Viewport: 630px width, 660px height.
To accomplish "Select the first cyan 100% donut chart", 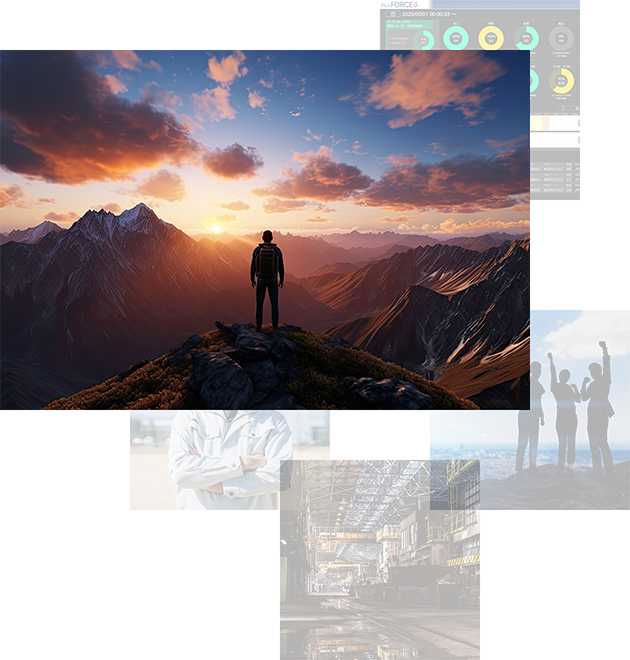I will point(456,39).
